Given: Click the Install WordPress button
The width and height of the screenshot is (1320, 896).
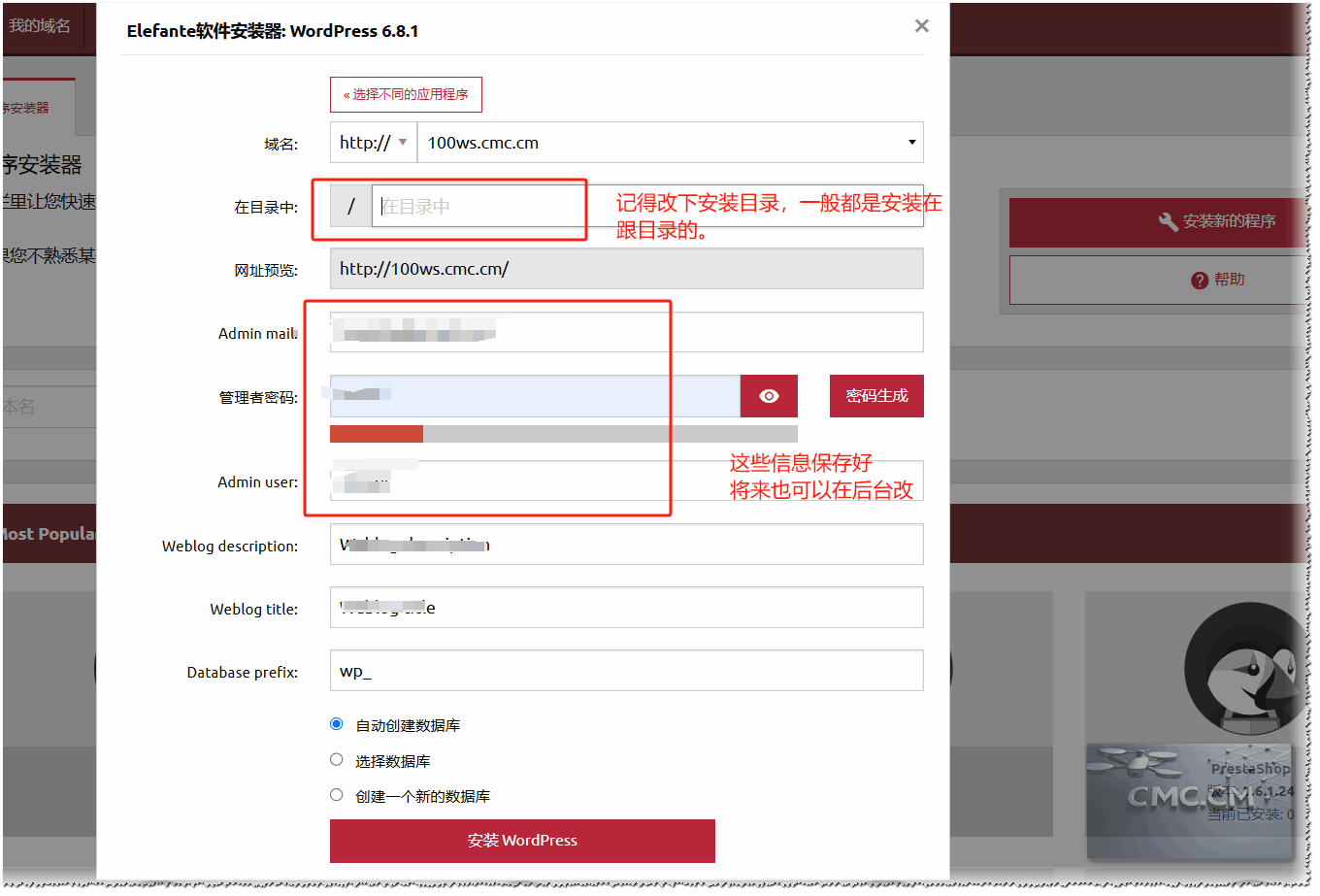Looking at the screenshot, I should (x=522, y=841).
